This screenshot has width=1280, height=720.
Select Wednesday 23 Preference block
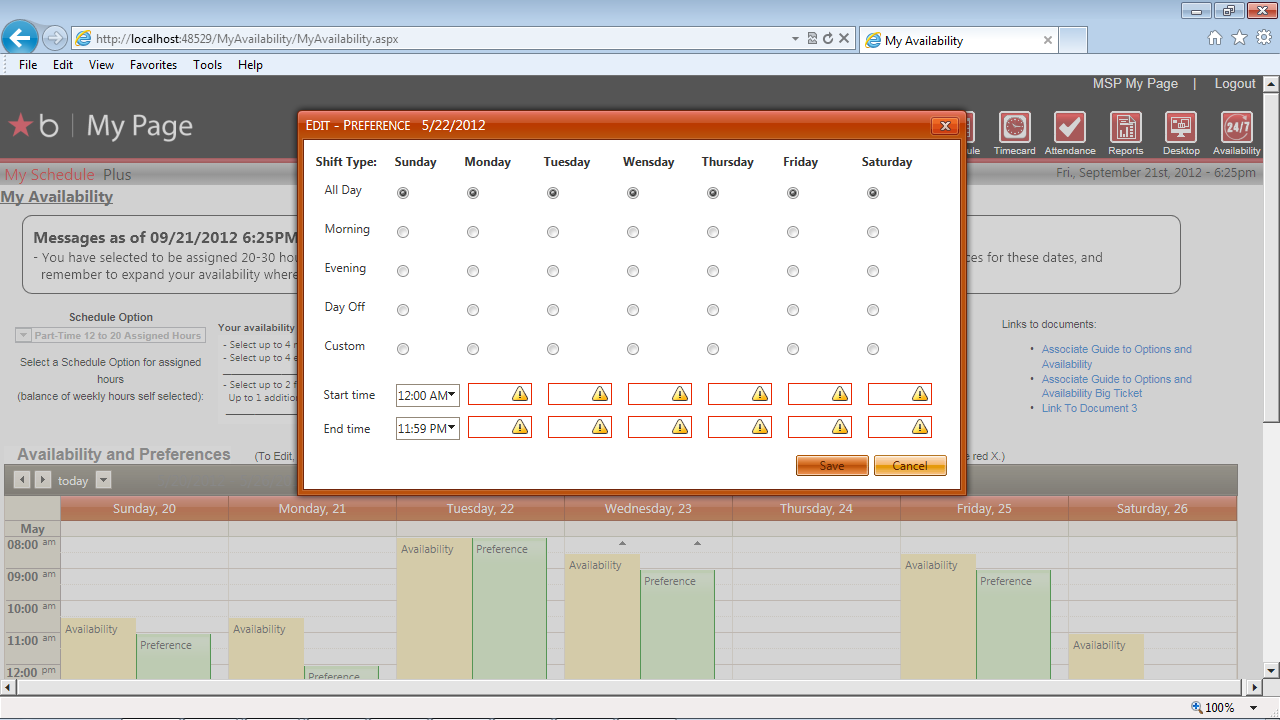[678, 625]
